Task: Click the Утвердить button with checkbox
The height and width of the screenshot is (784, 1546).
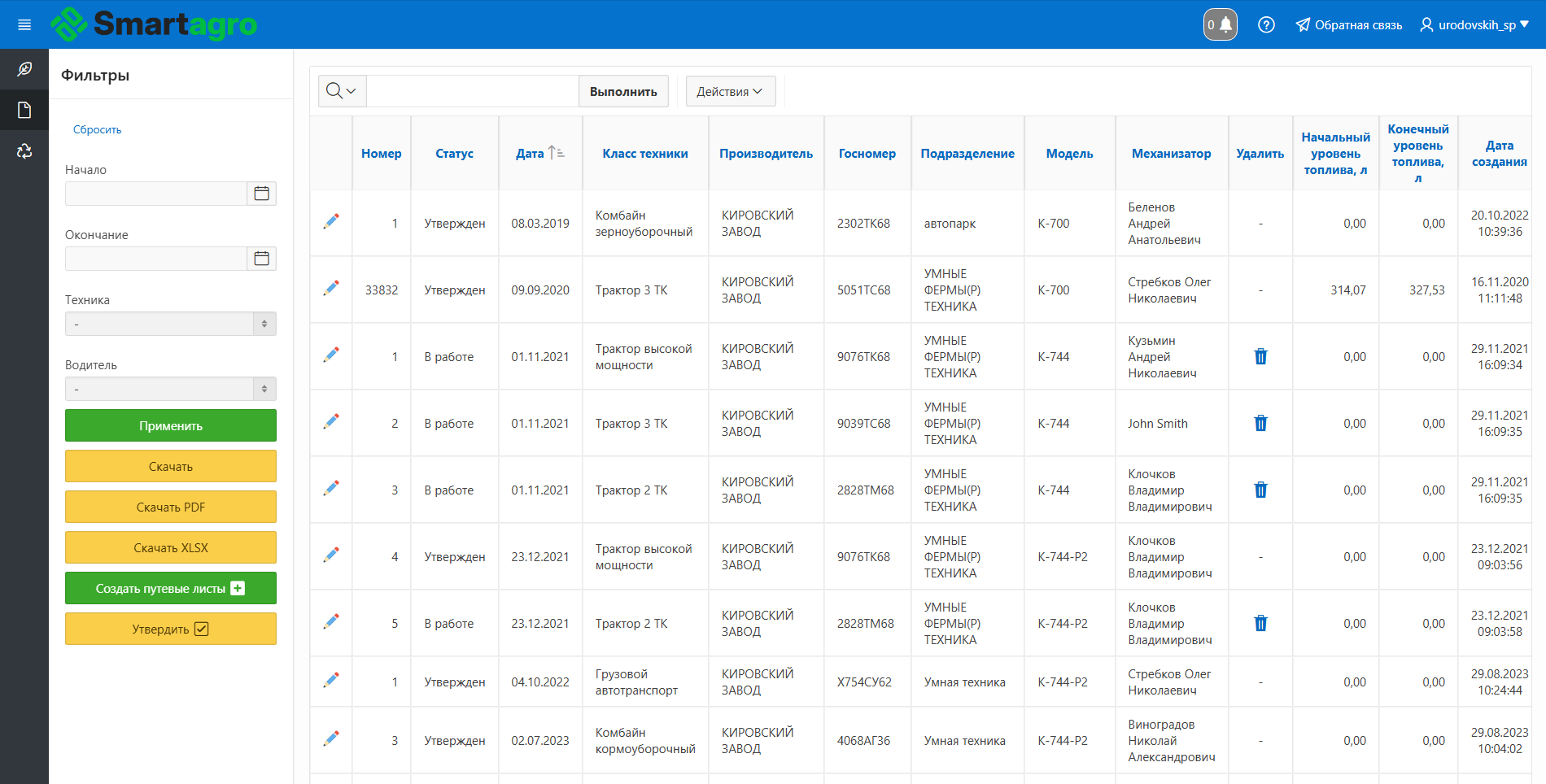Action: click(x=171, y=629)
